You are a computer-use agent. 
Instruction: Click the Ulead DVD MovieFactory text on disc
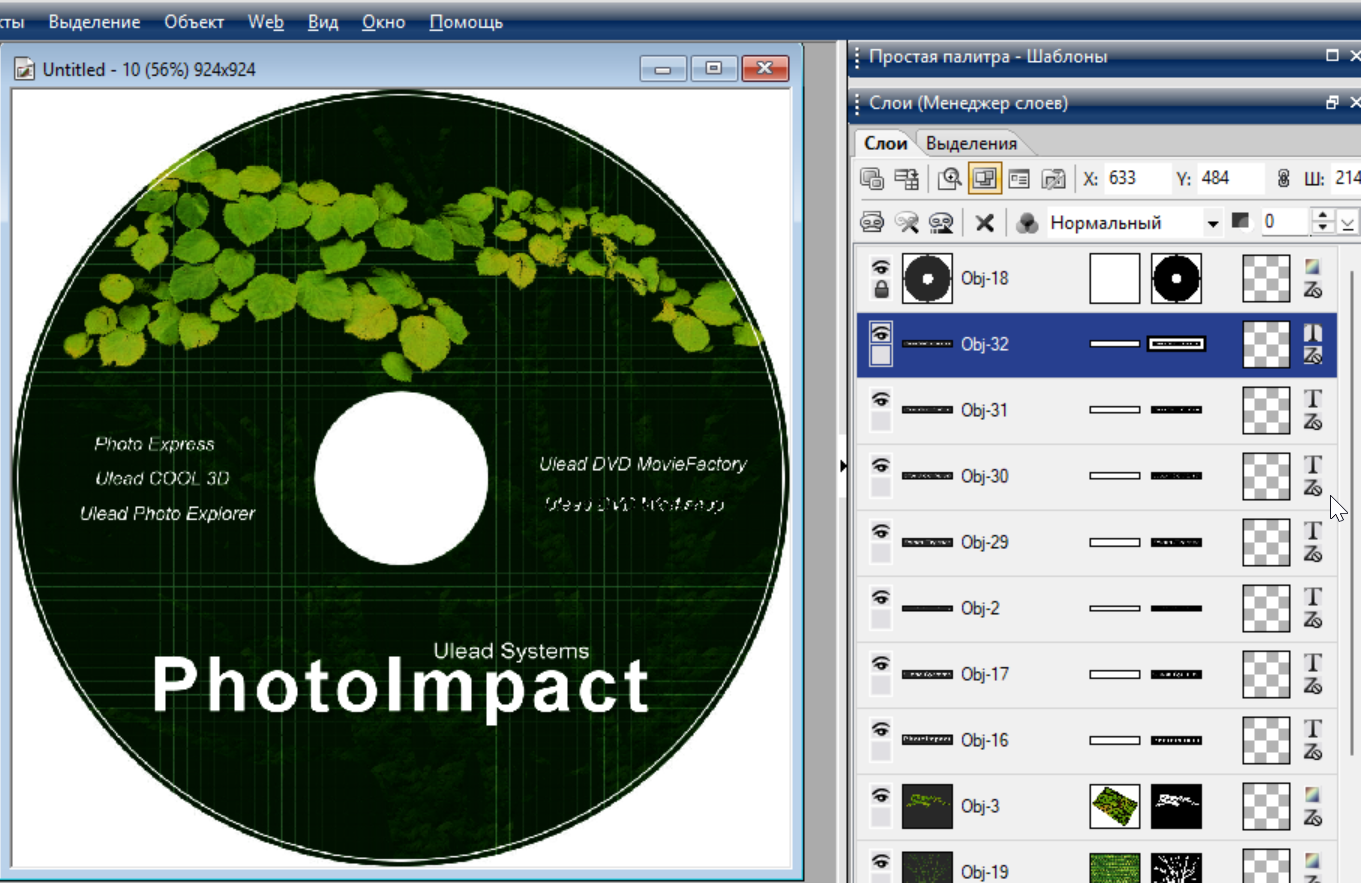pos(643,464)
